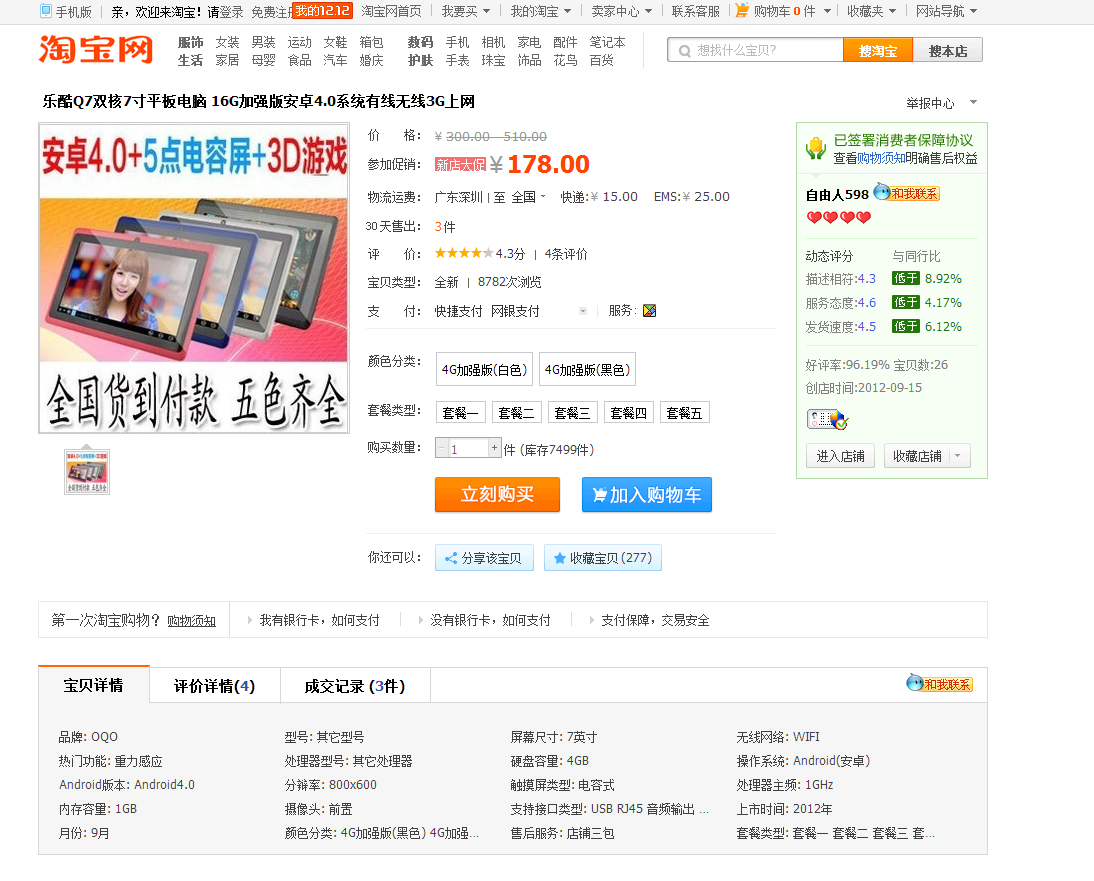The width and height of the screenshot is (1094, 881).
Task: Click the purchase quantity input field
Action: pyautogui.click(x=468, y=448)
